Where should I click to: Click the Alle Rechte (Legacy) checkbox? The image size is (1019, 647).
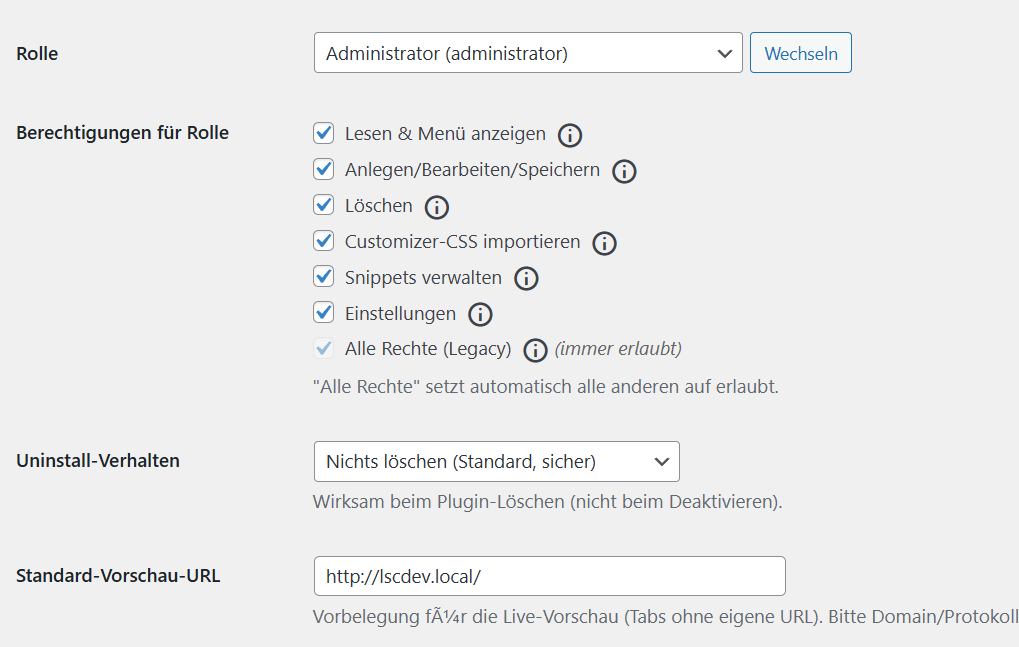[323, 349]
